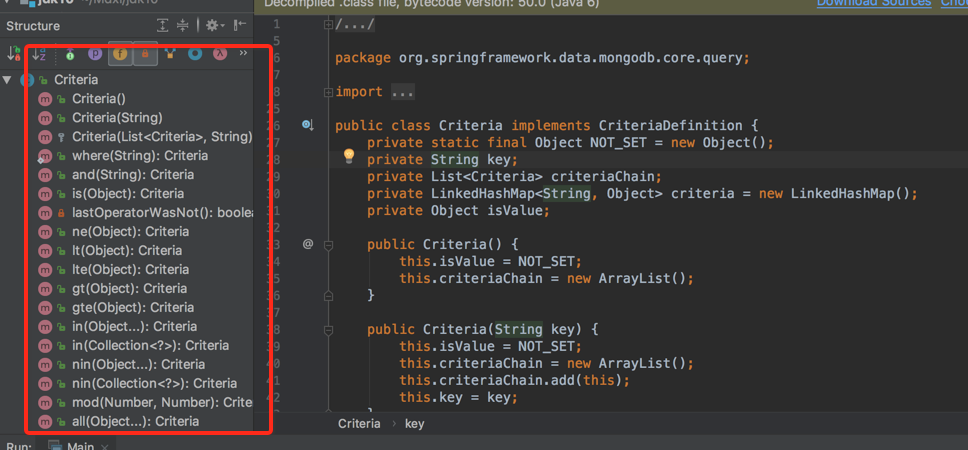
Task: Click CriteriaDefinition in class declaration
Action: (x=670, y=126)
